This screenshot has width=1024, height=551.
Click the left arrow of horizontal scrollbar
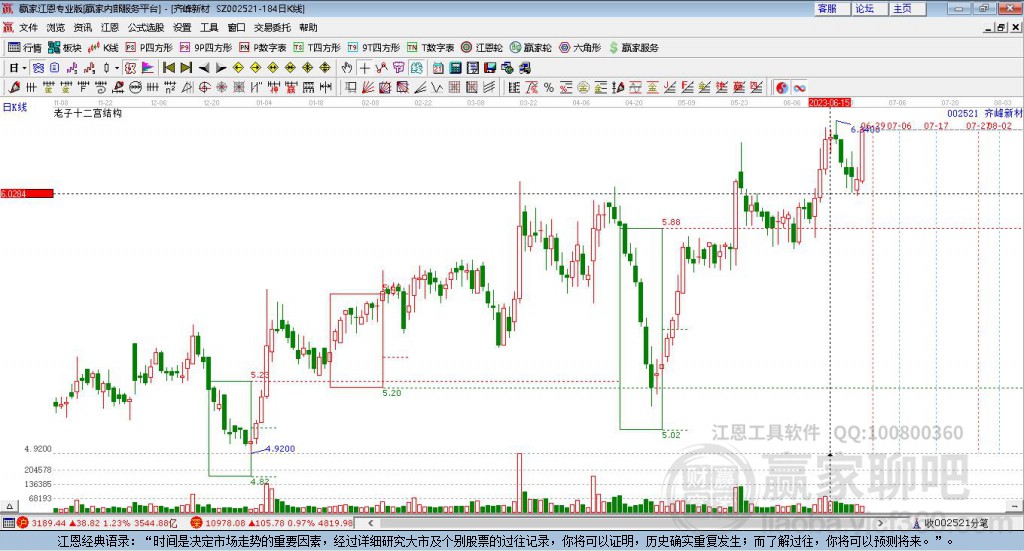tap(370, 523)
